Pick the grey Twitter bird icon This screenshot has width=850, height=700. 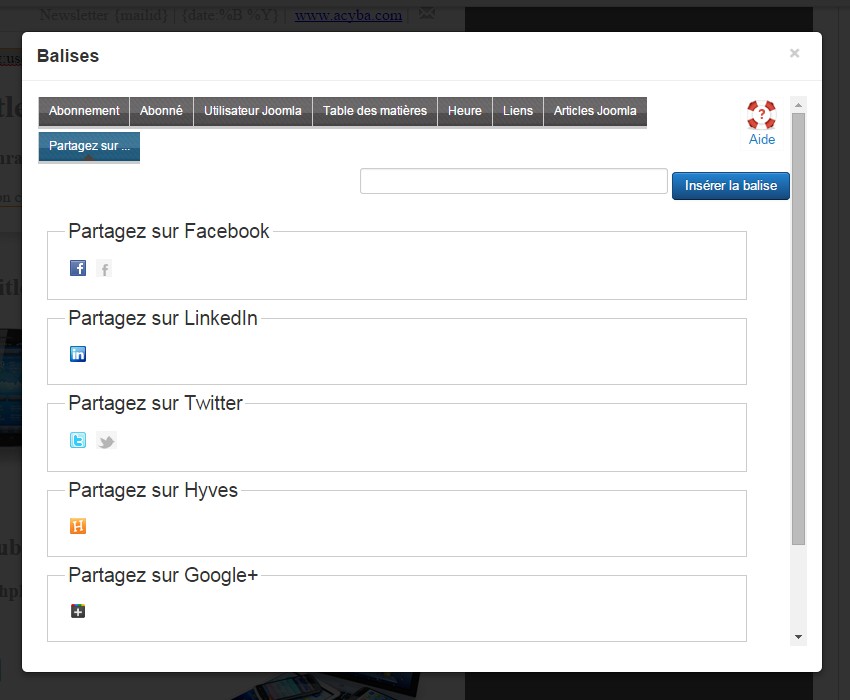[x=106, y=441]
